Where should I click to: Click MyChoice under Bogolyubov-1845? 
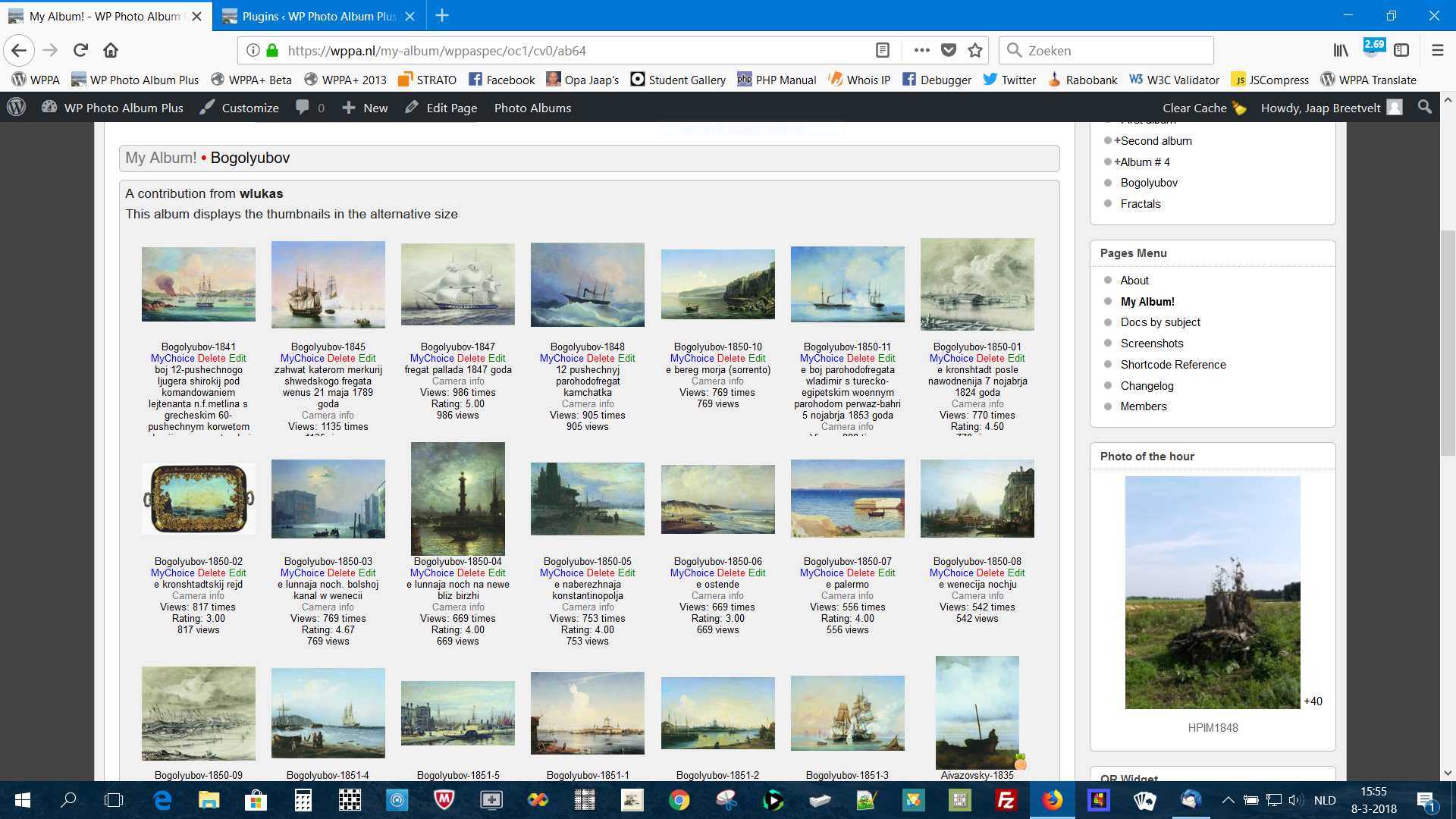302,359
